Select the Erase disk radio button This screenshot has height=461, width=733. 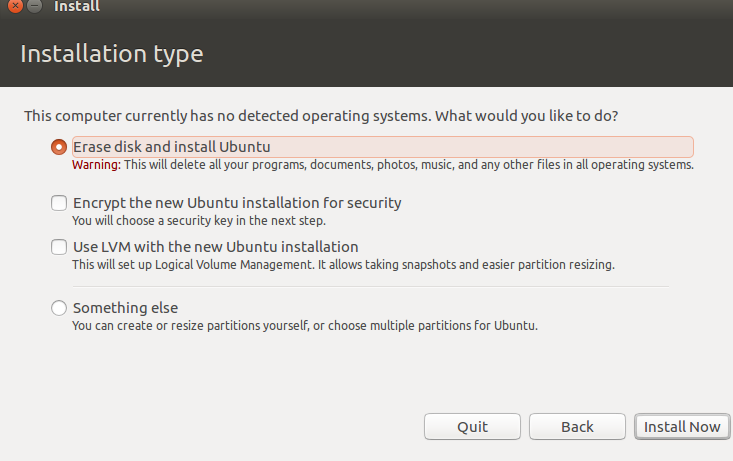tap(59, 147)
